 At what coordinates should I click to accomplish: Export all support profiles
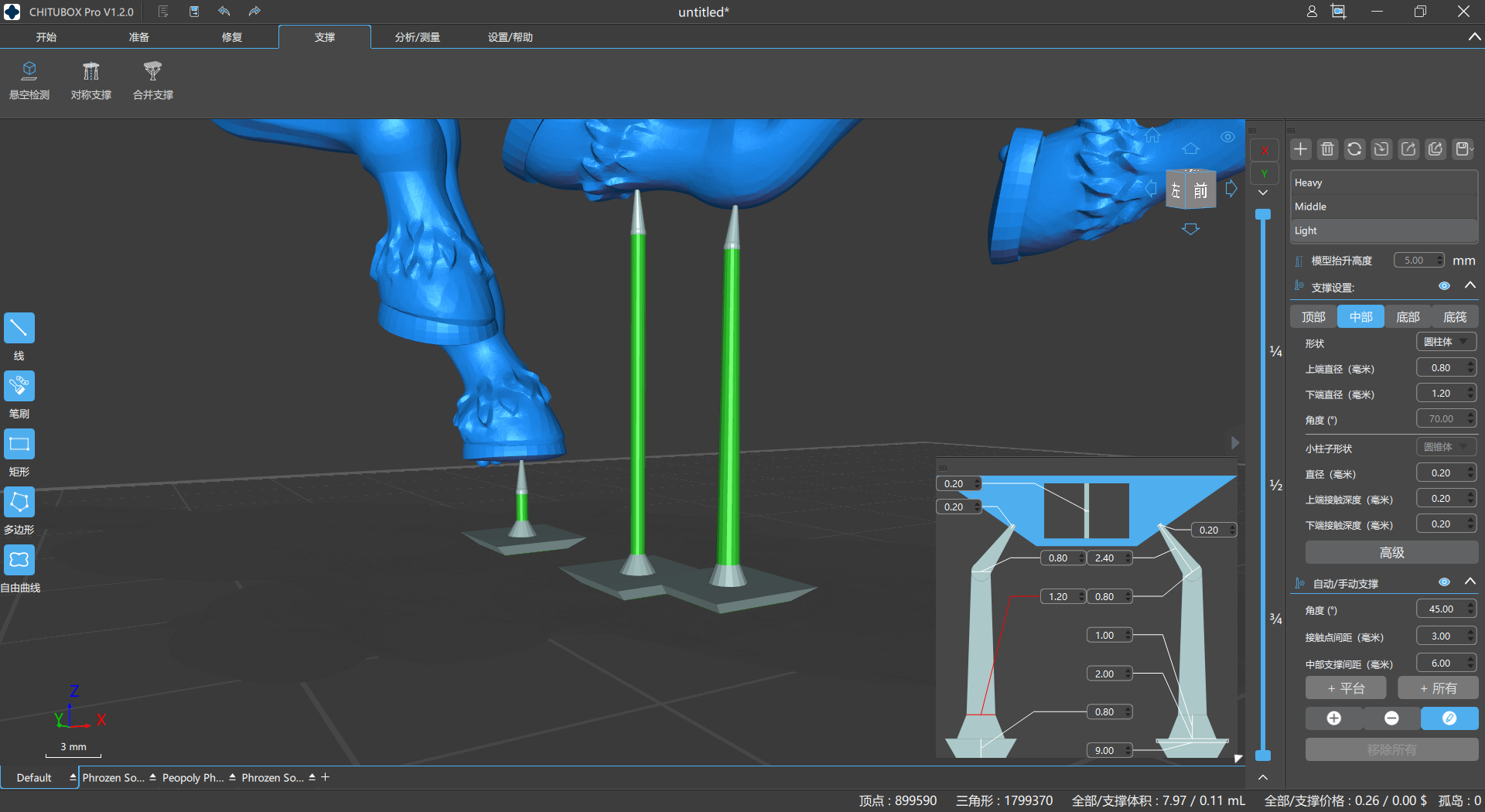[x=1435, y=149]
